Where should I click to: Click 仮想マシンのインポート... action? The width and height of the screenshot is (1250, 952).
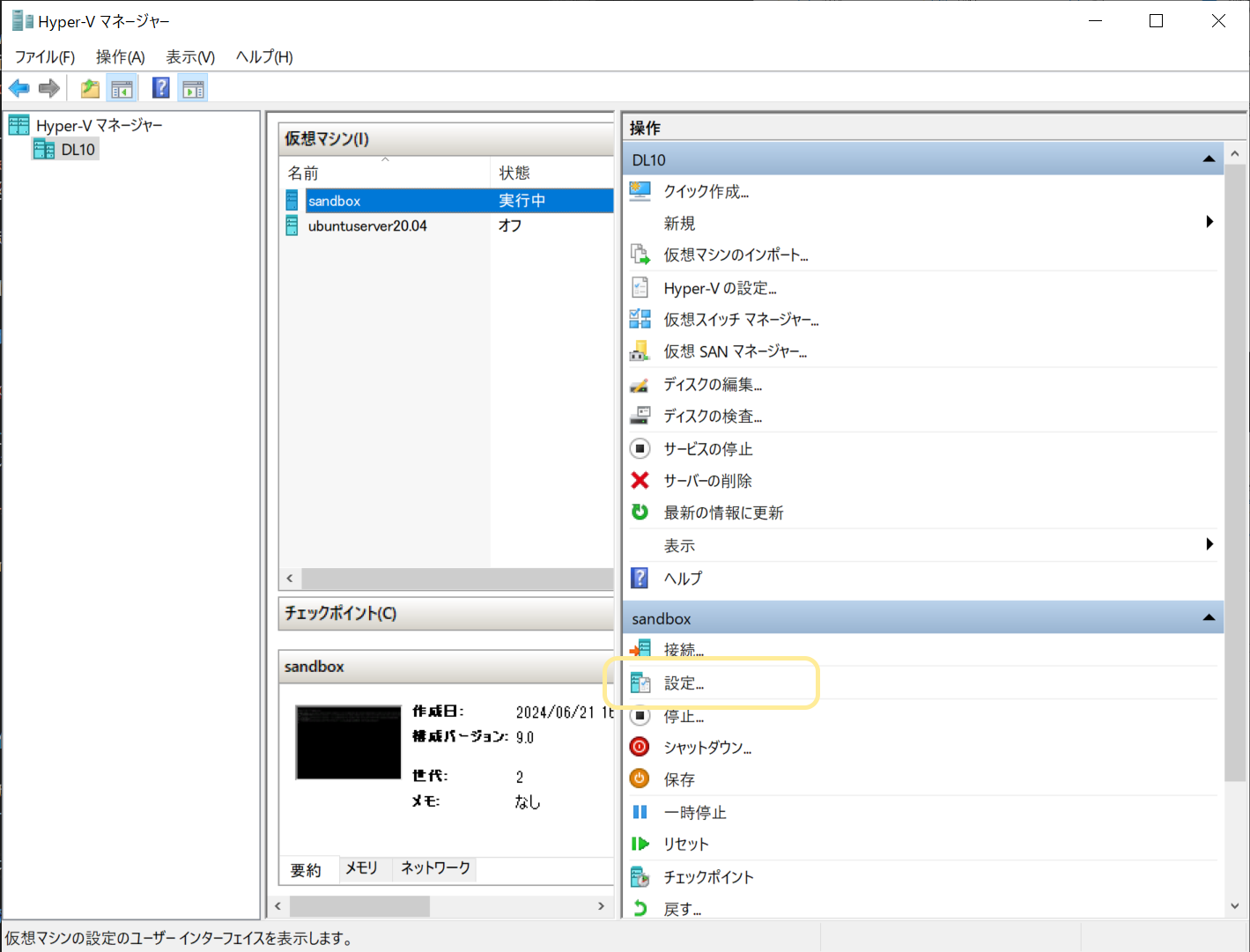[x=736, y=255]
